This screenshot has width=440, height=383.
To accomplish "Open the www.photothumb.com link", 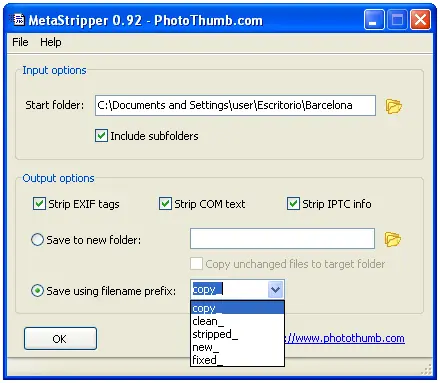I will pos(345,338).
